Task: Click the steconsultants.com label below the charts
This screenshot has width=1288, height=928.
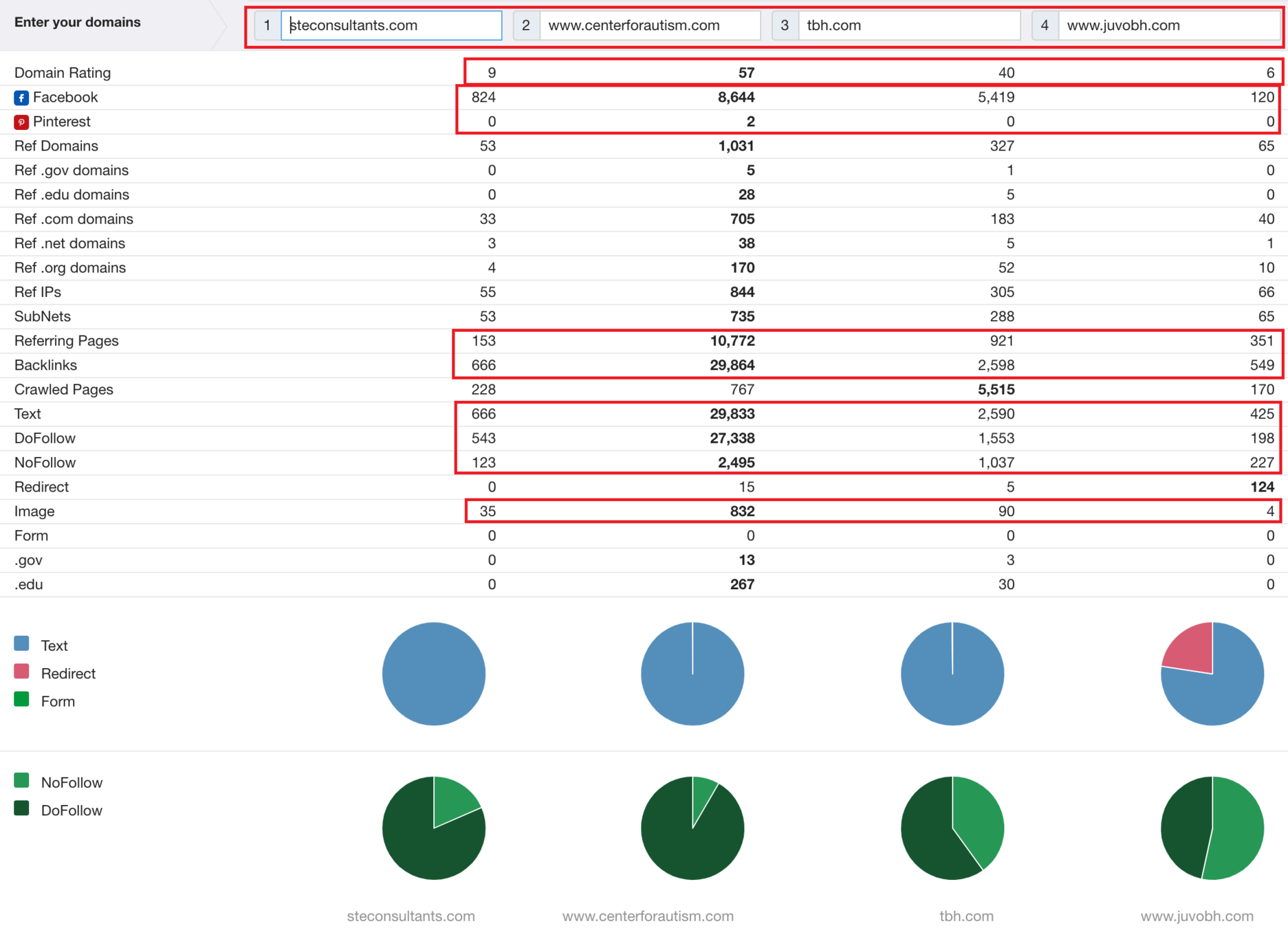Action: coord(411,916)
